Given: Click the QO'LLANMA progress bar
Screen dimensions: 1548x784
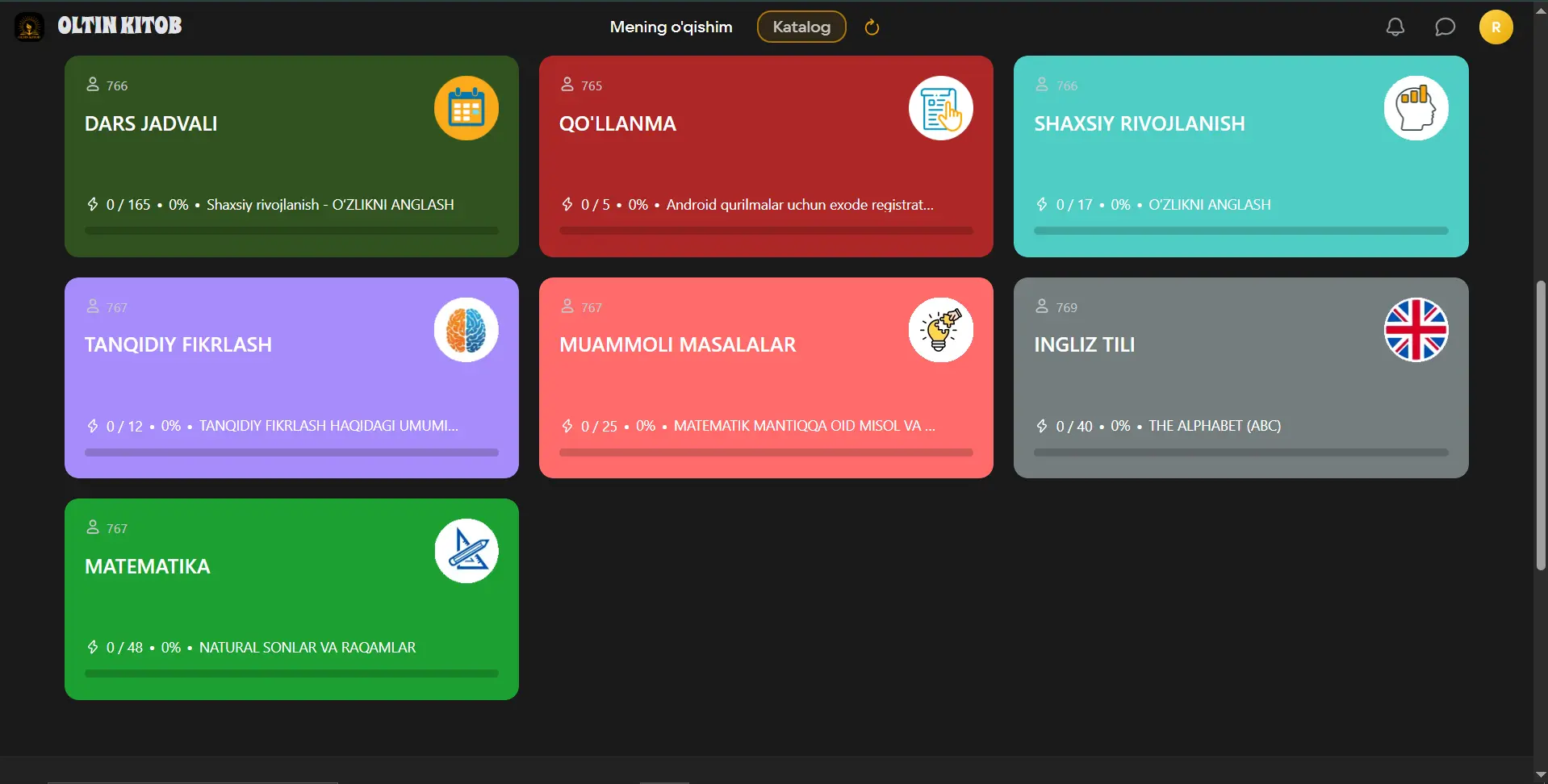Looking at the screenshot, I should (x=766, y=231).
